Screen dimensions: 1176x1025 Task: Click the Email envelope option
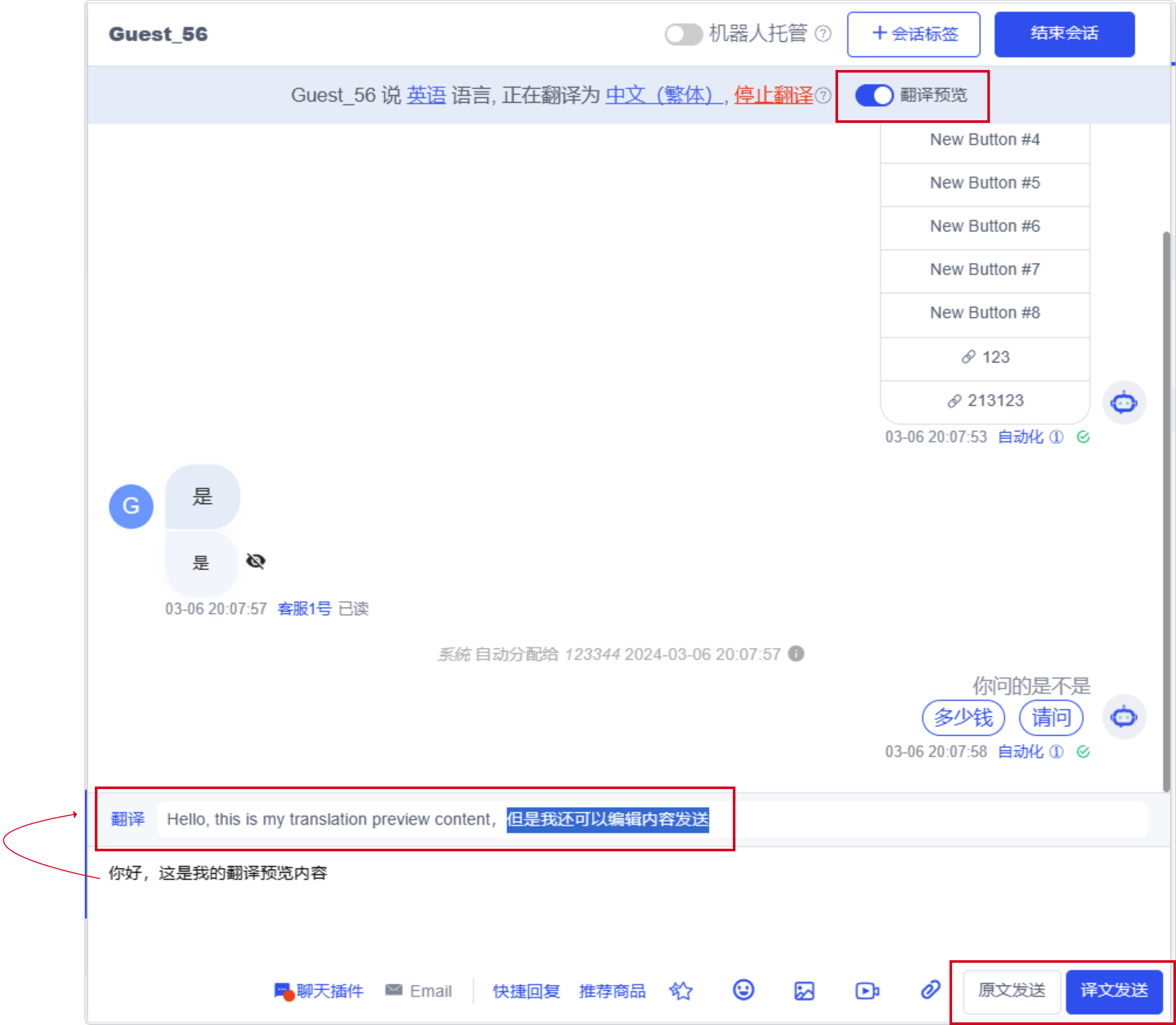point(419,991)
